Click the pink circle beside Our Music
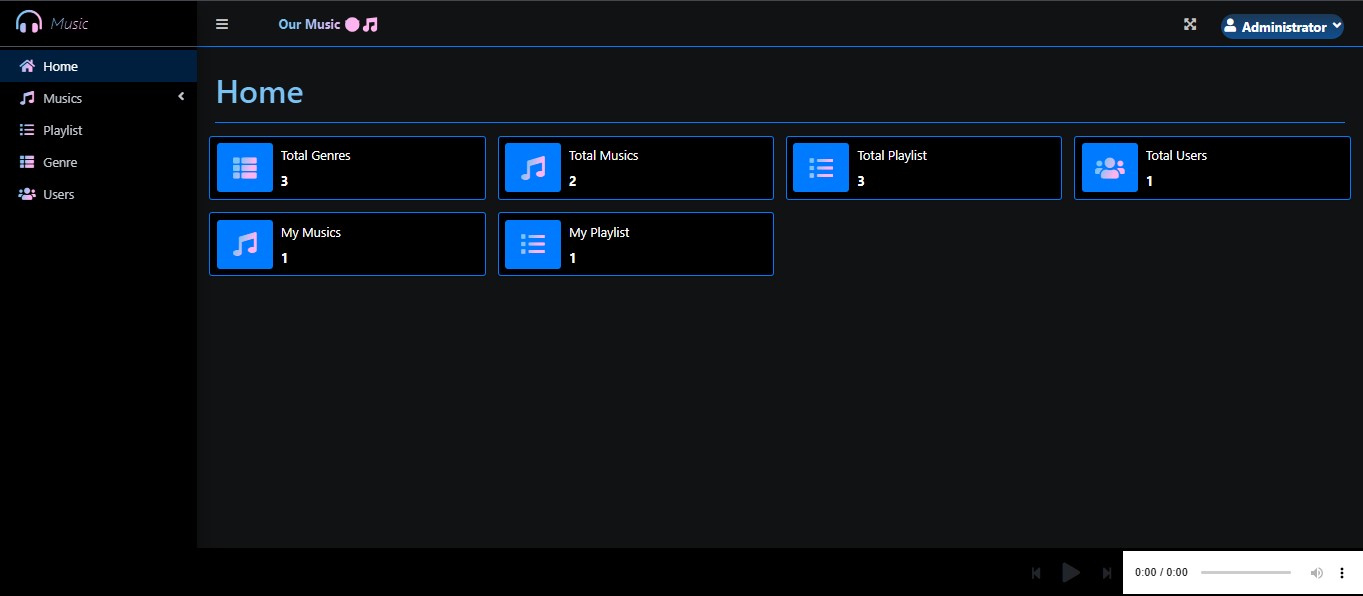Screen dimensions: 1363x596 point(352,24)
